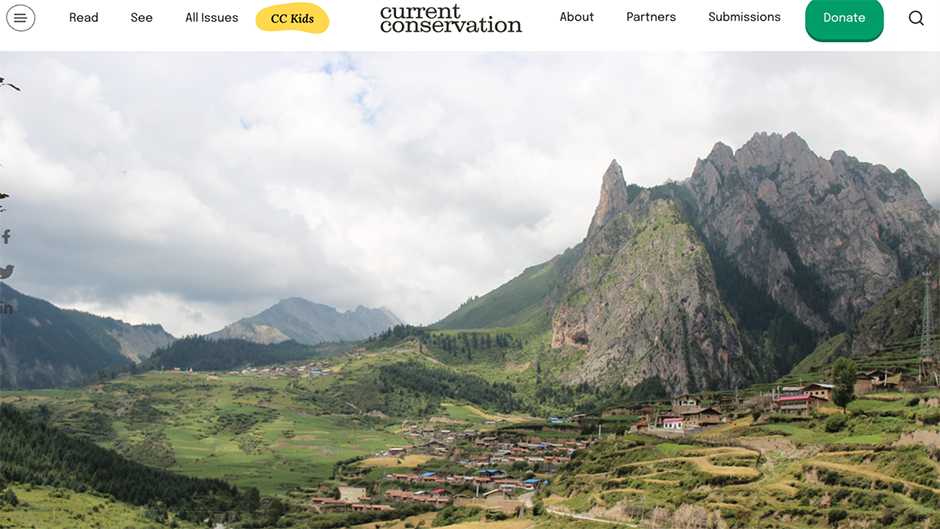This screenshot has height=529, width=940.
Task: Share the article via Facebook icon
Action: tap(6, 236)
